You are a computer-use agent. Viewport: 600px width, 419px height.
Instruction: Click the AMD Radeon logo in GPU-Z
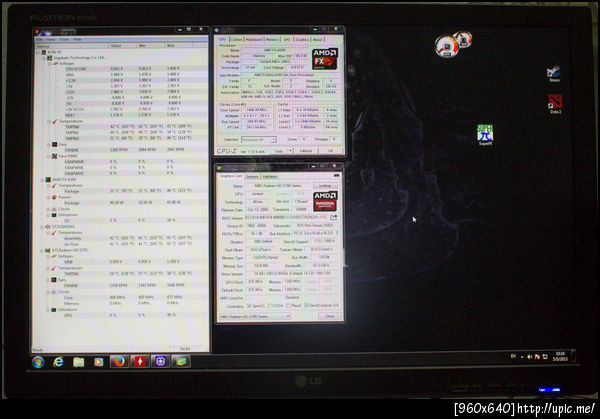coord(324,201)
